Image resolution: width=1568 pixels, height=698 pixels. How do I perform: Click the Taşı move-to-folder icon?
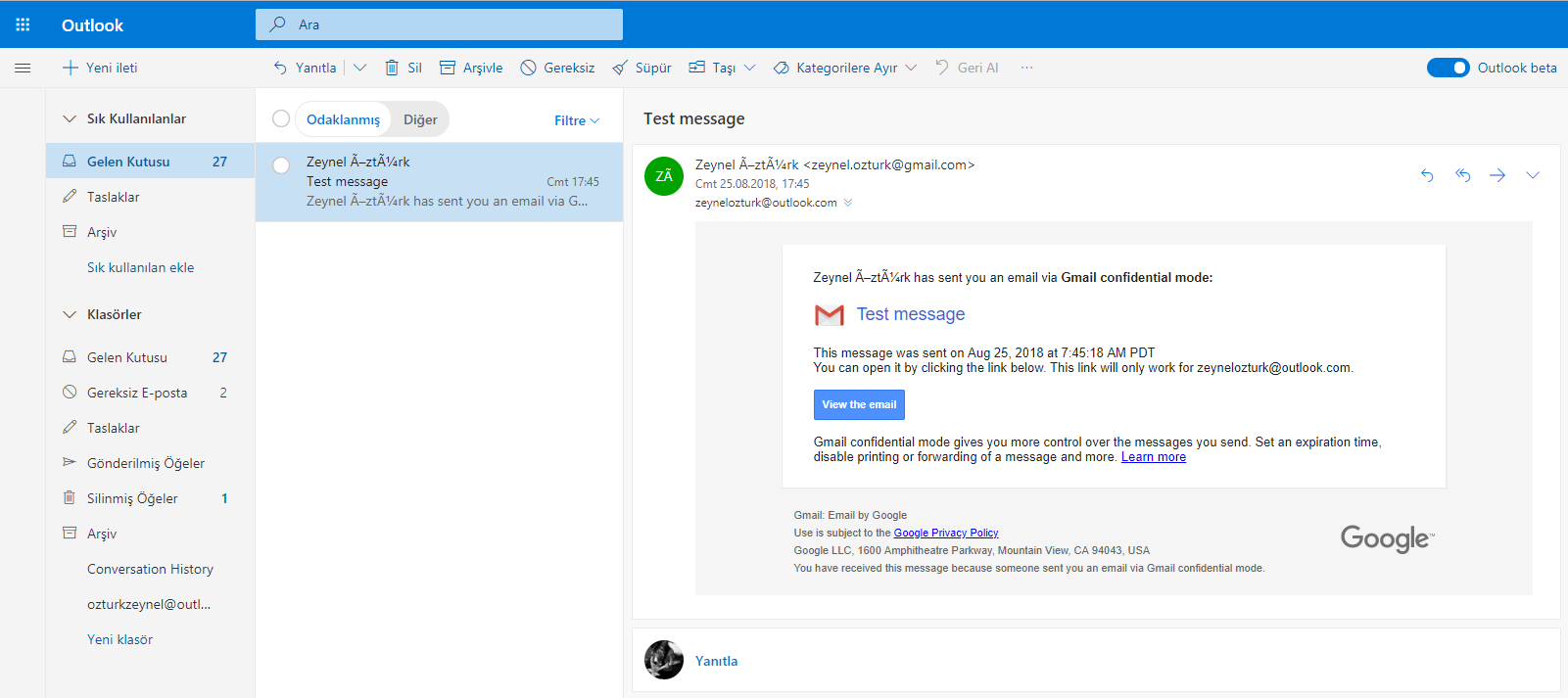pyautogui.click(x=697, y=68)
